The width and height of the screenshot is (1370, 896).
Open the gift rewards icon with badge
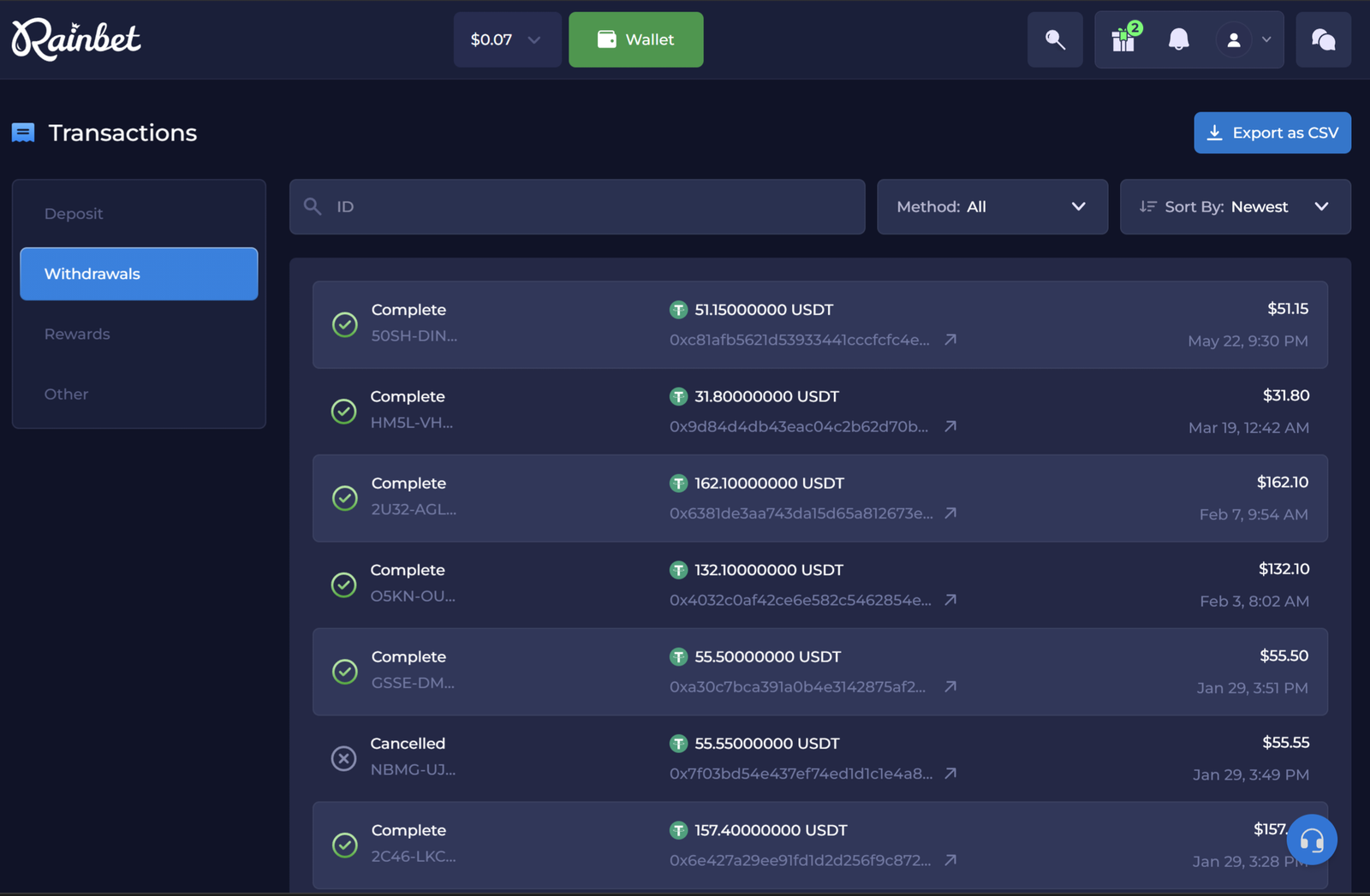[1124, 39]
